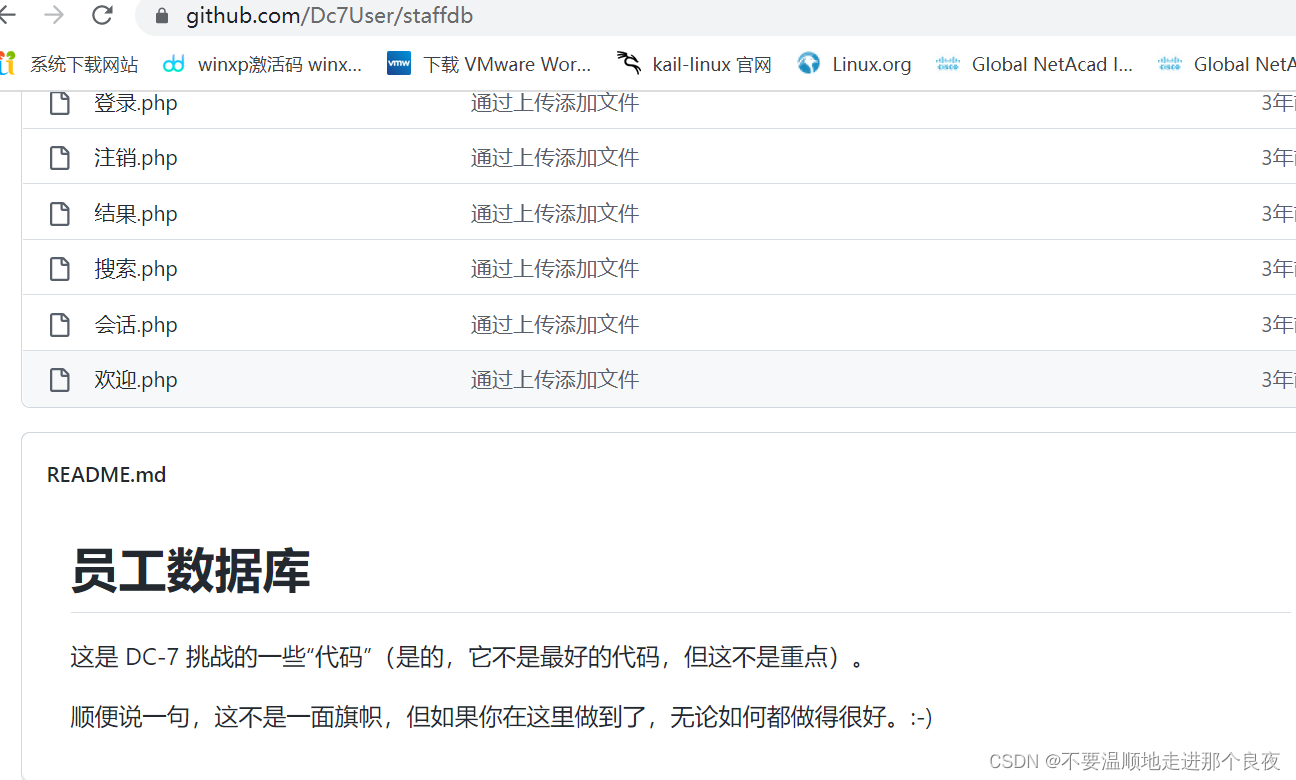Click the VMware bookmark favicon

coord(399,64)
